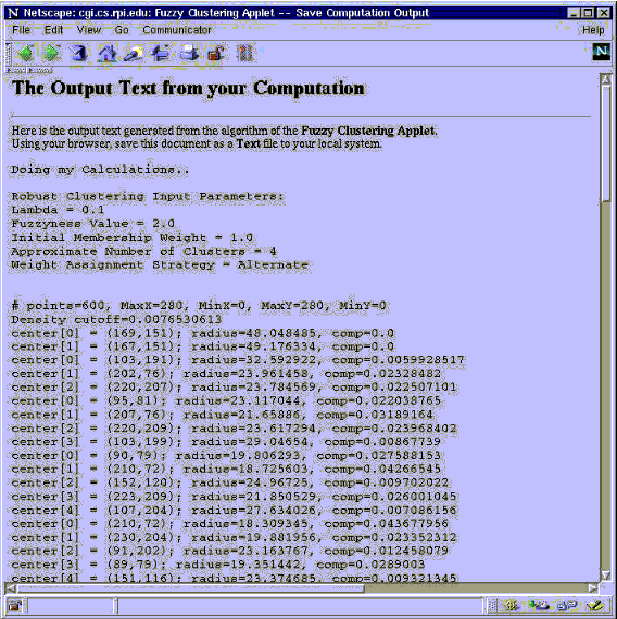
Task: Open the File menu
Action: click(21, 30)
